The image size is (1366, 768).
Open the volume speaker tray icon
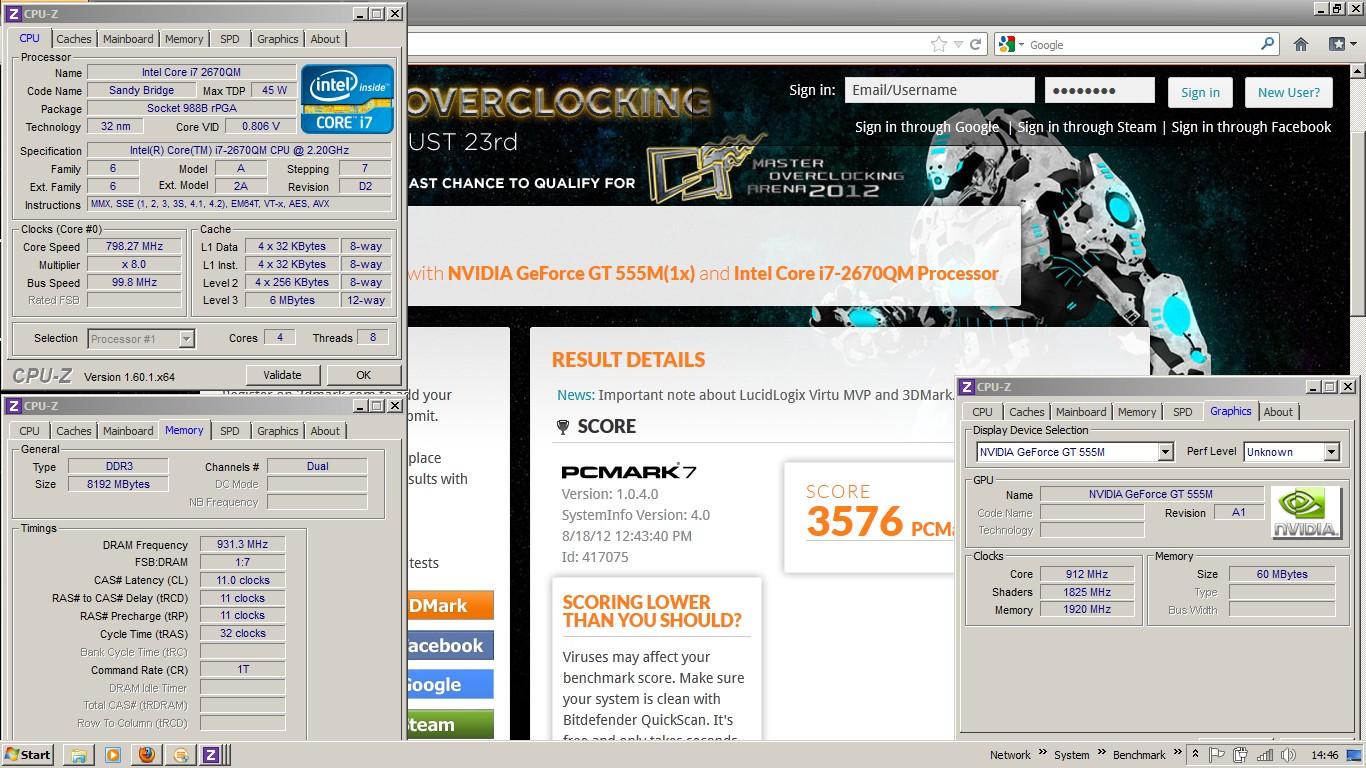pos(1288,755)
